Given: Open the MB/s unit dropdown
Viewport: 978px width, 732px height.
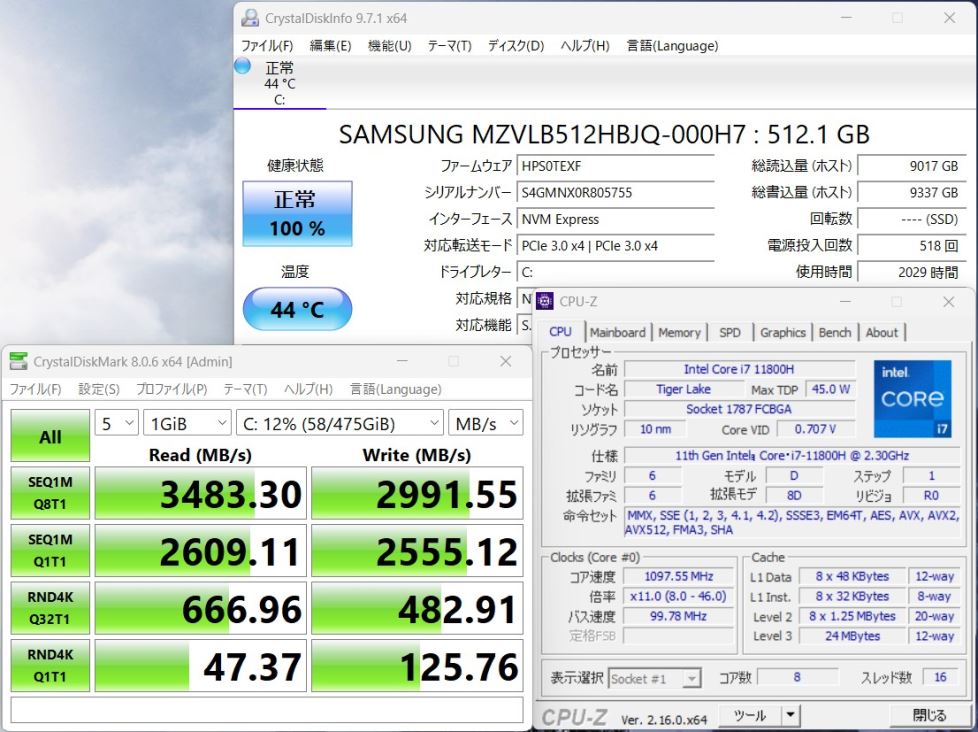Looking at the screenshot, I should [x=485, y=424].
